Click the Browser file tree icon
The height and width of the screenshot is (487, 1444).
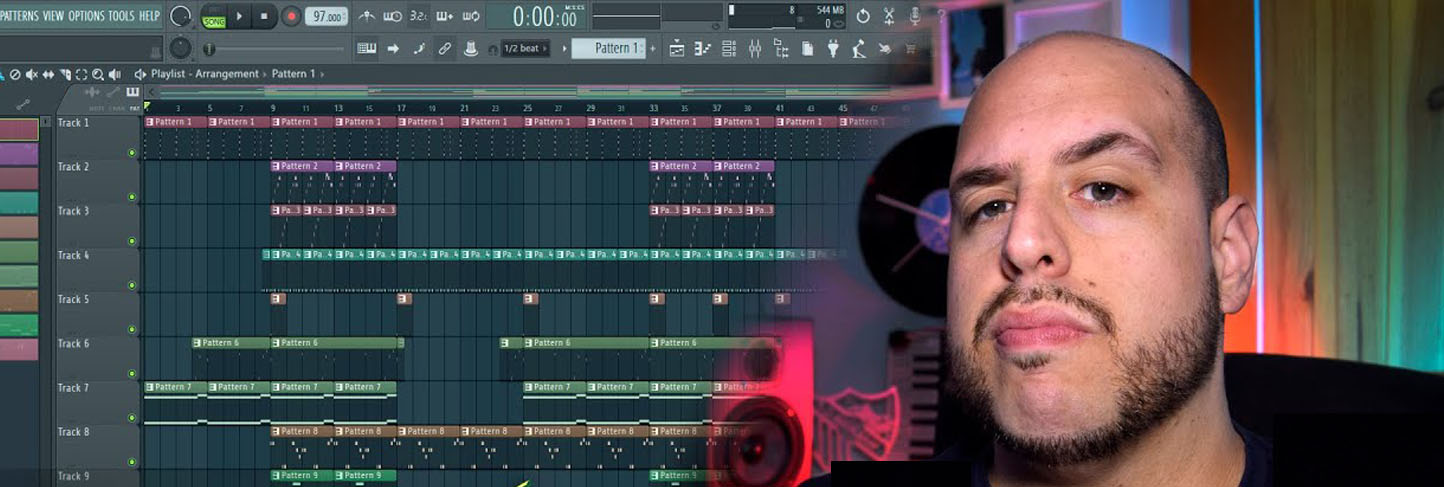tap(781, 48)
